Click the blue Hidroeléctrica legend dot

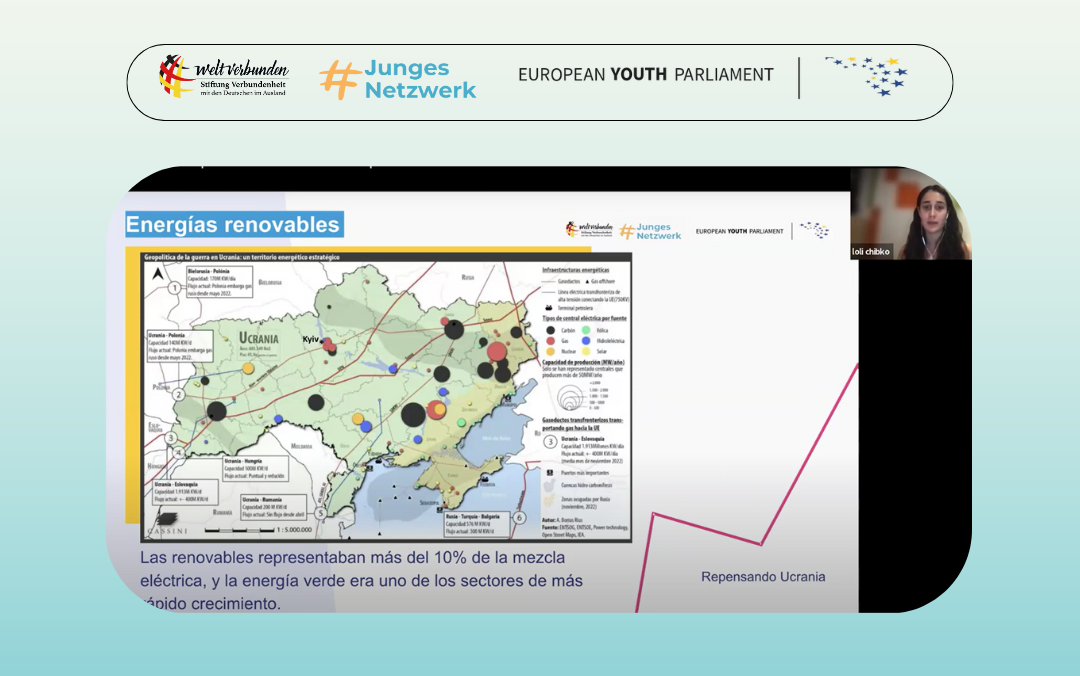click(586, 341)
